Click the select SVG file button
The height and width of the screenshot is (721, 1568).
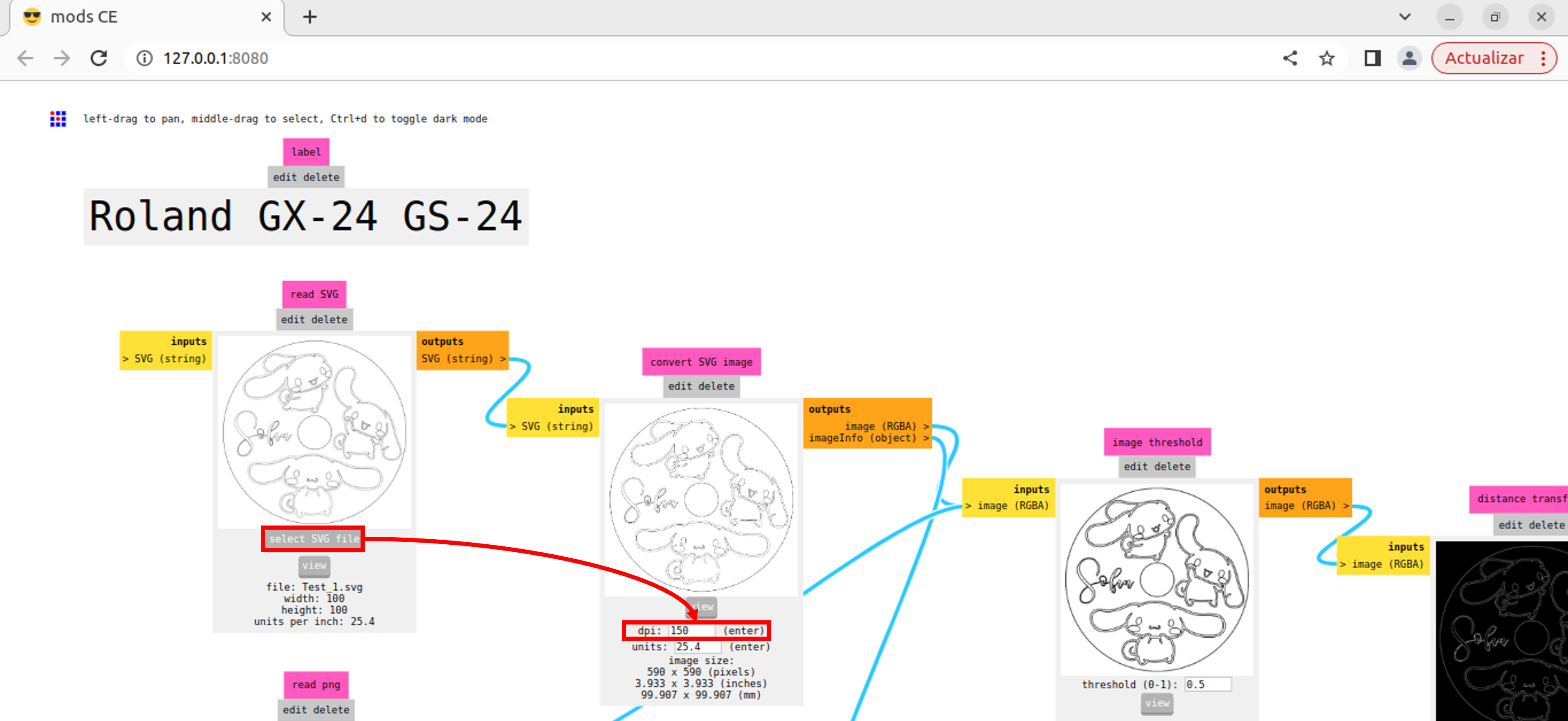pos(313,539)
